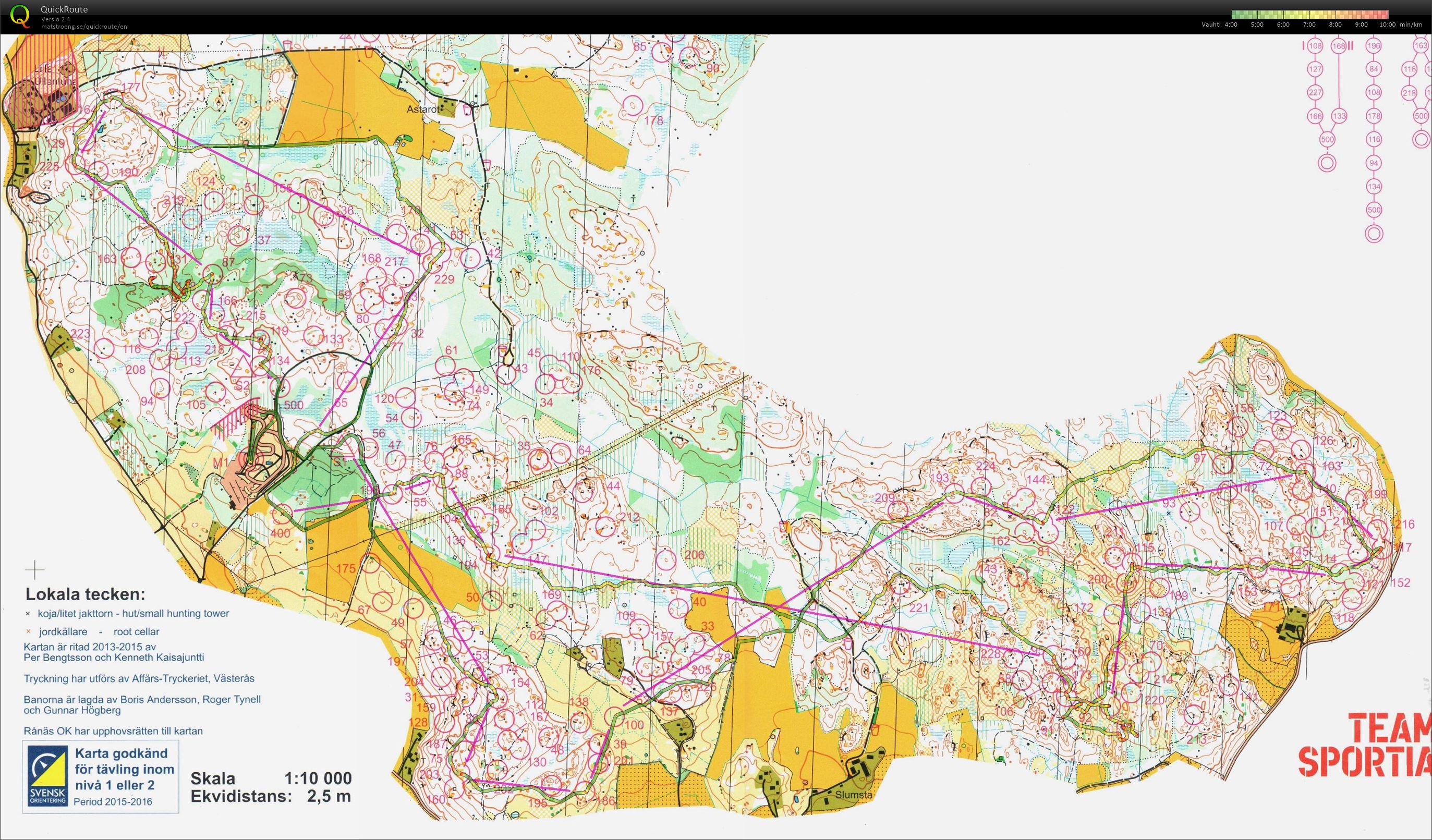1432x840 pixels.
Task: Click the 'Astarot' place name on map
Action: tap(424, 109)
